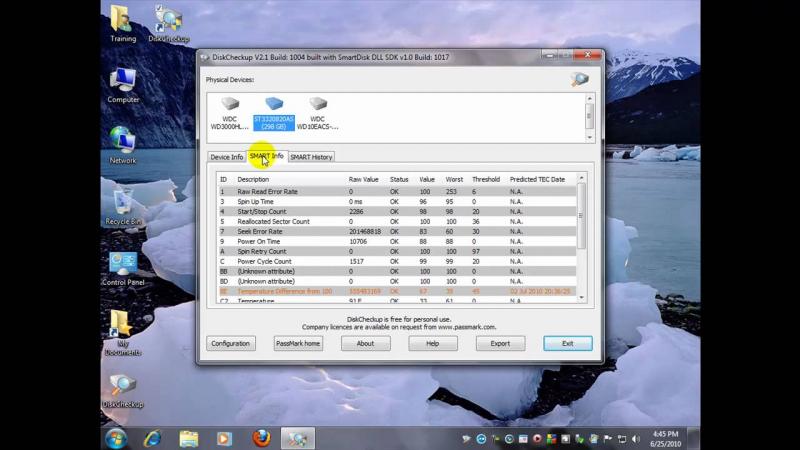The height and width of the screenshot is (450, 800).
Task: Sort by the Predicted TEC Date header
Action: point(537,180)
